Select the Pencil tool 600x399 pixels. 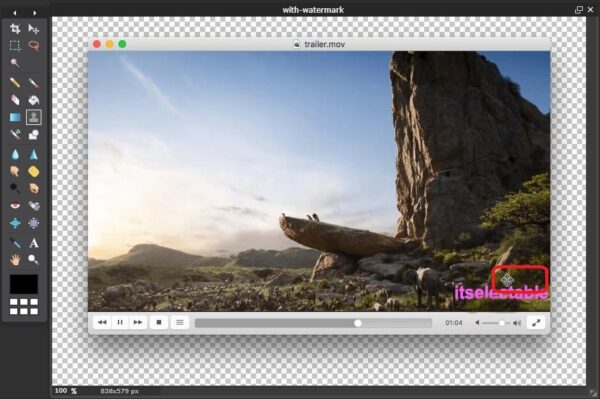15,83
